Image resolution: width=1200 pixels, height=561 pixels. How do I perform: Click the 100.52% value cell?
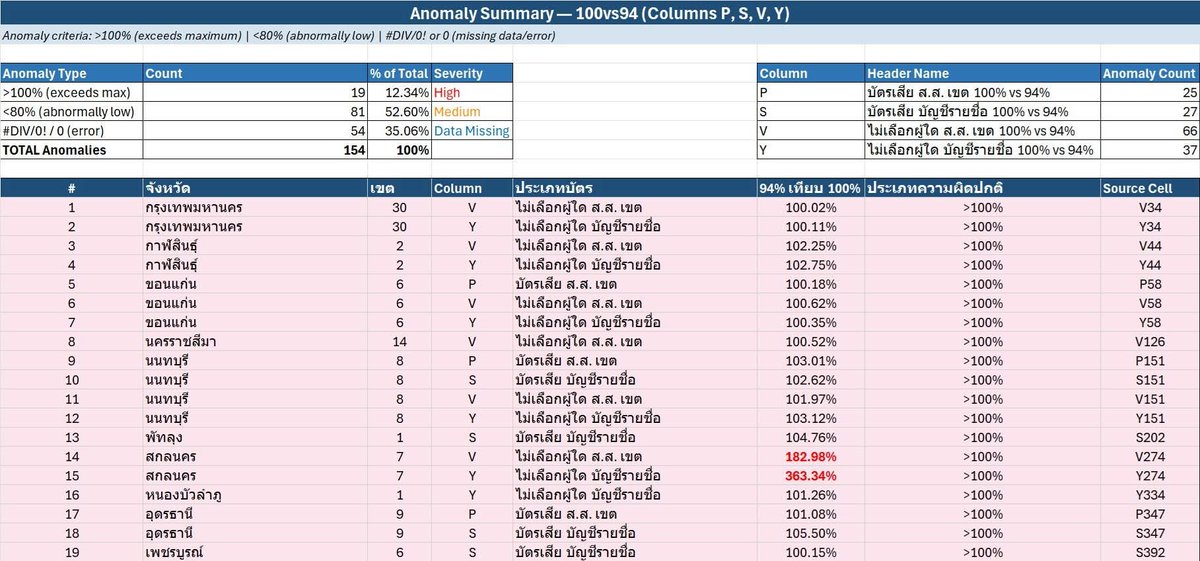(810, 341)
